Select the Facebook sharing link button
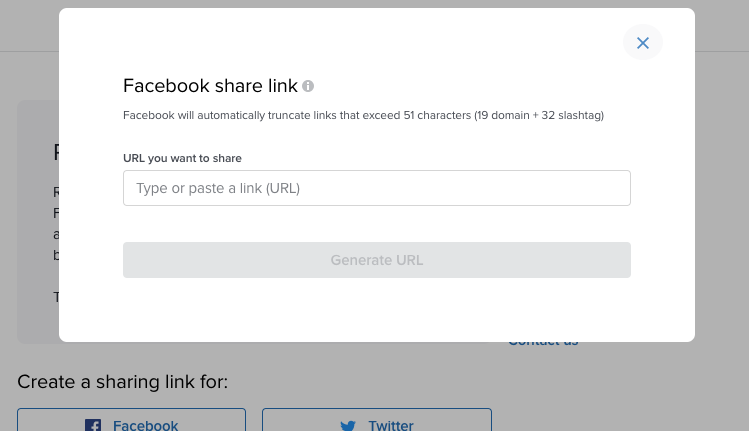The width and height of the screenshot is (749, 431). tap(131, 420)
